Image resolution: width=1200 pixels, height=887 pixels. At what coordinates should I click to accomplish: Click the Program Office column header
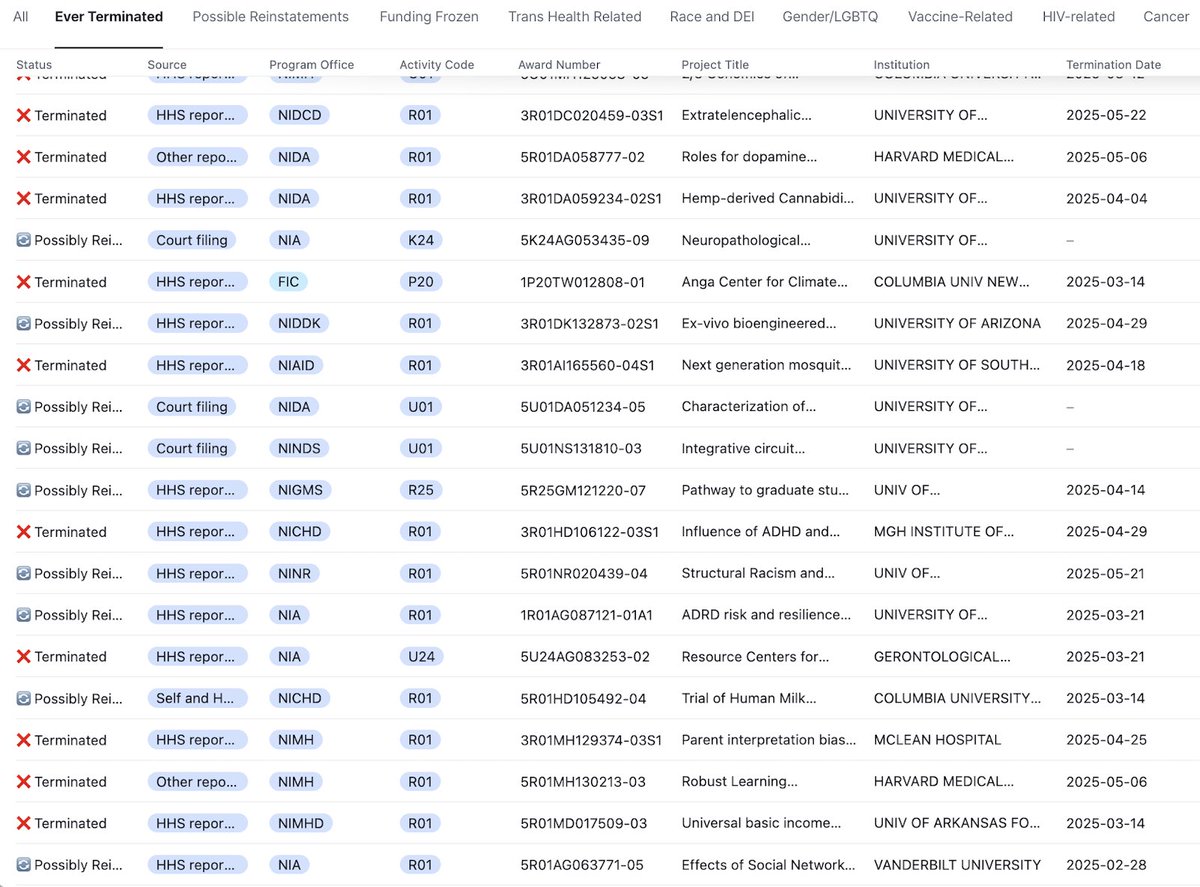pos(311,65)
